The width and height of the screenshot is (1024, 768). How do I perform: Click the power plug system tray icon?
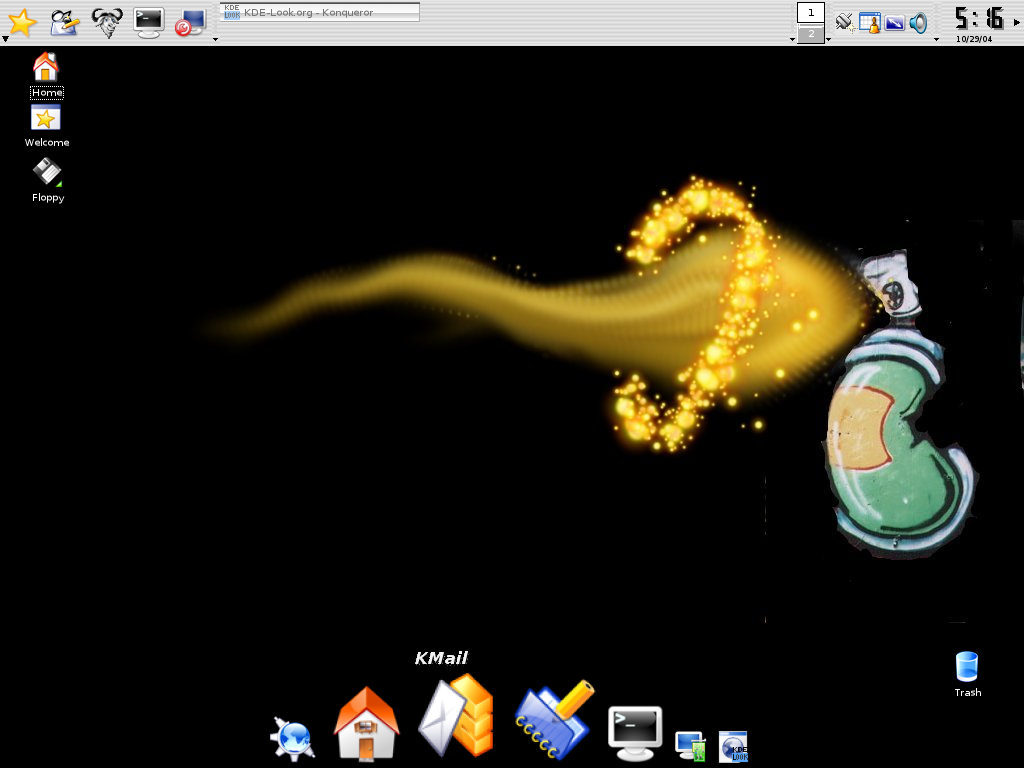click(844, 23)
